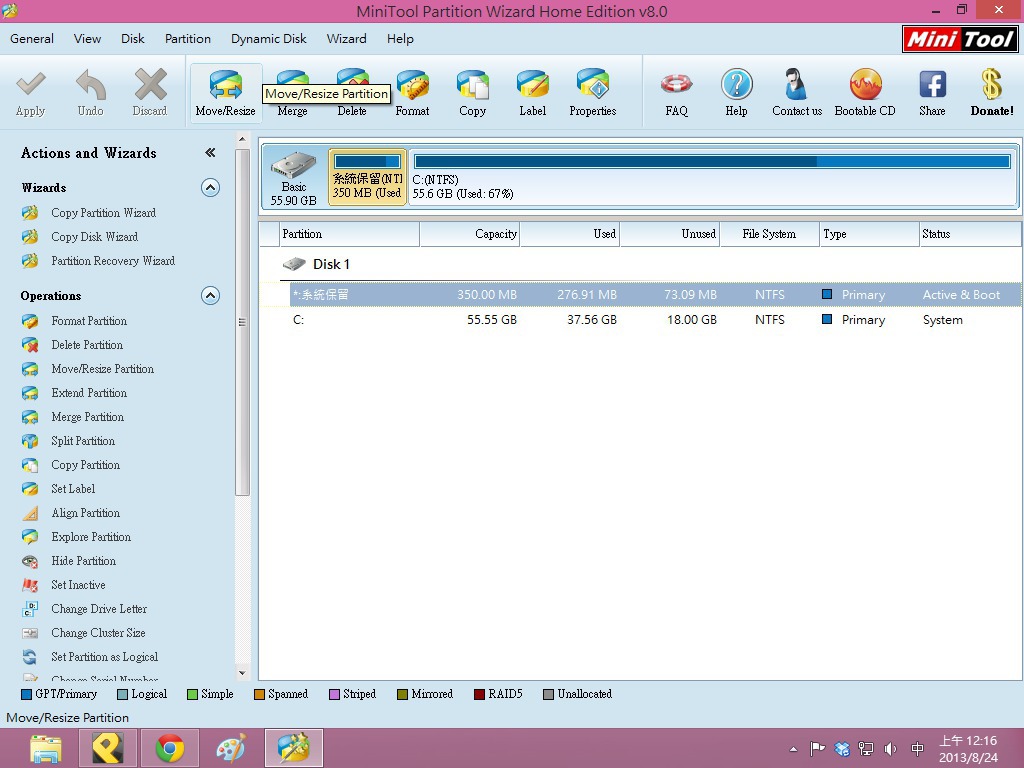
Task: Select the Basic 55.90 GB disk icon
Action: pos(294,177)
